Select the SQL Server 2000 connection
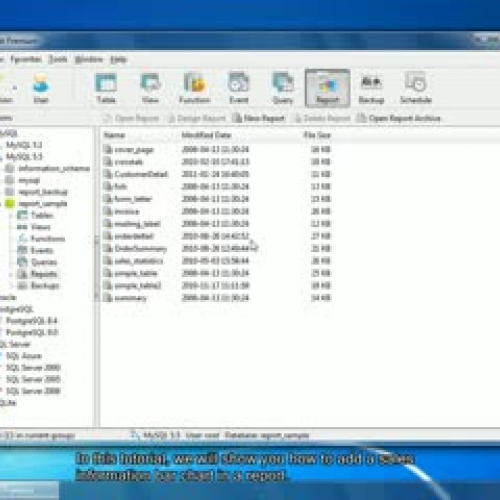 point(33,368)
